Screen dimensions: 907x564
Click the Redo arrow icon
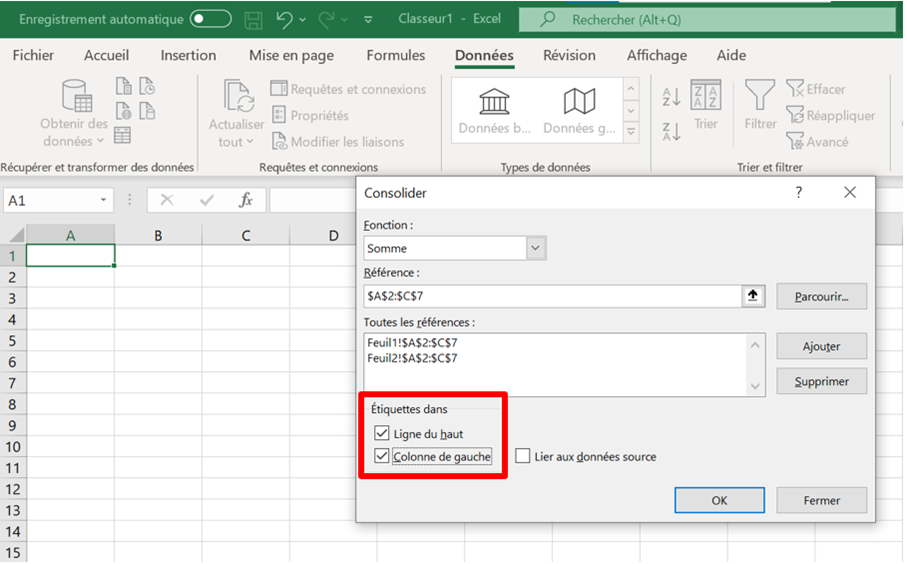pos(326,20)
